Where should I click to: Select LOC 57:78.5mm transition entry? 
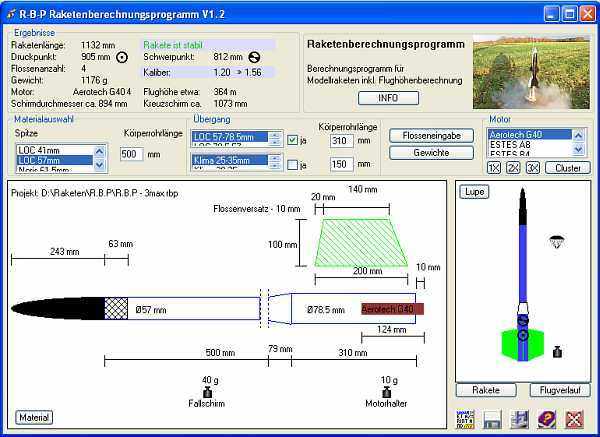230,137
